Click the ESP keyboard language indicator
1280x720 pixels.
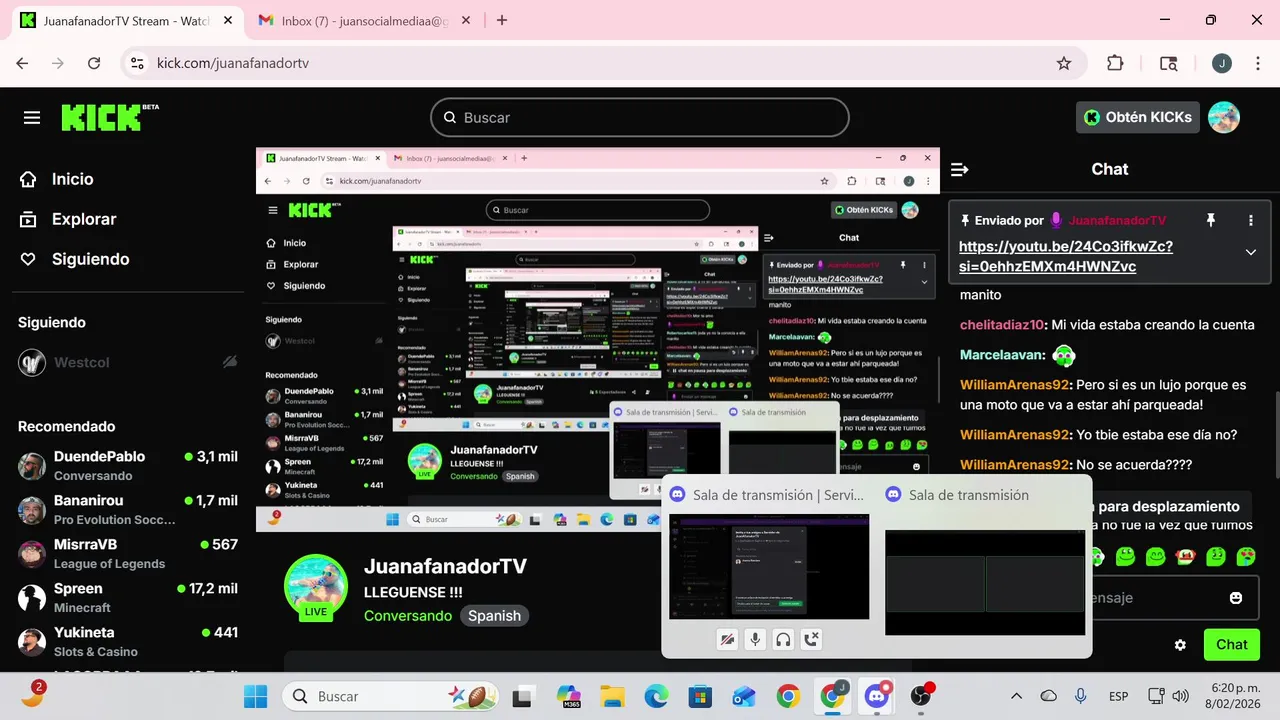tap(1119, 696)
